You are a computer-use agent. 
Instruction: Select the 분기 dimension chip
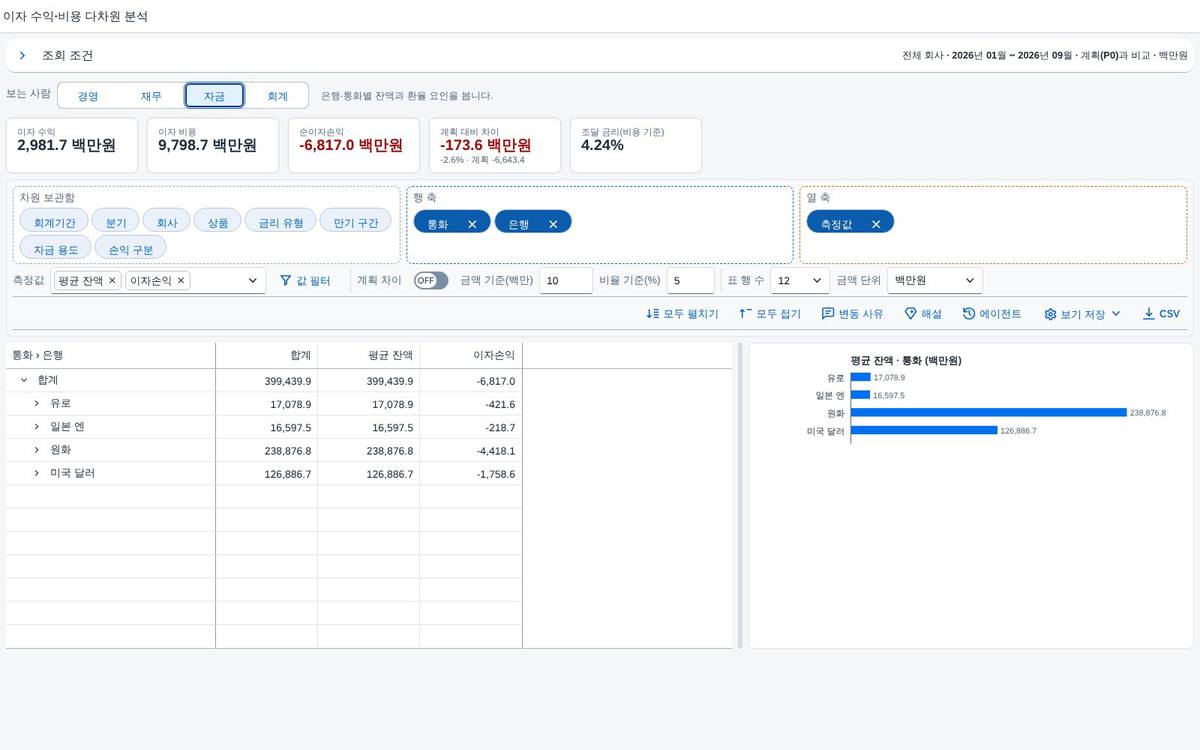(x=116, y=221)
